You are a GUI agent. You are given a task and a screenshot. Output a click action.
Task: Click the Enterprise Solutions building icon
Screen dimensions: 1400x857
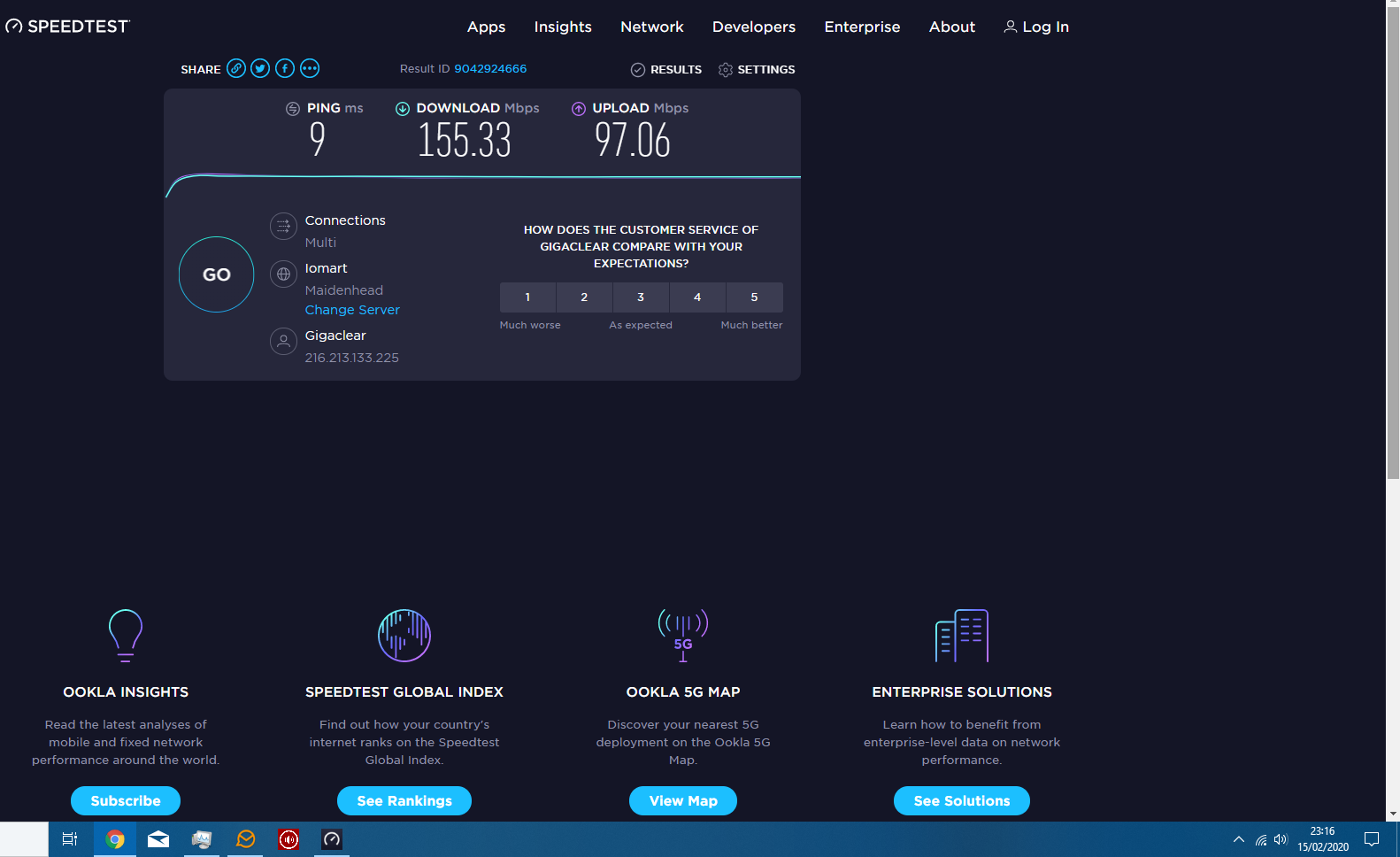tap(962, 636)
